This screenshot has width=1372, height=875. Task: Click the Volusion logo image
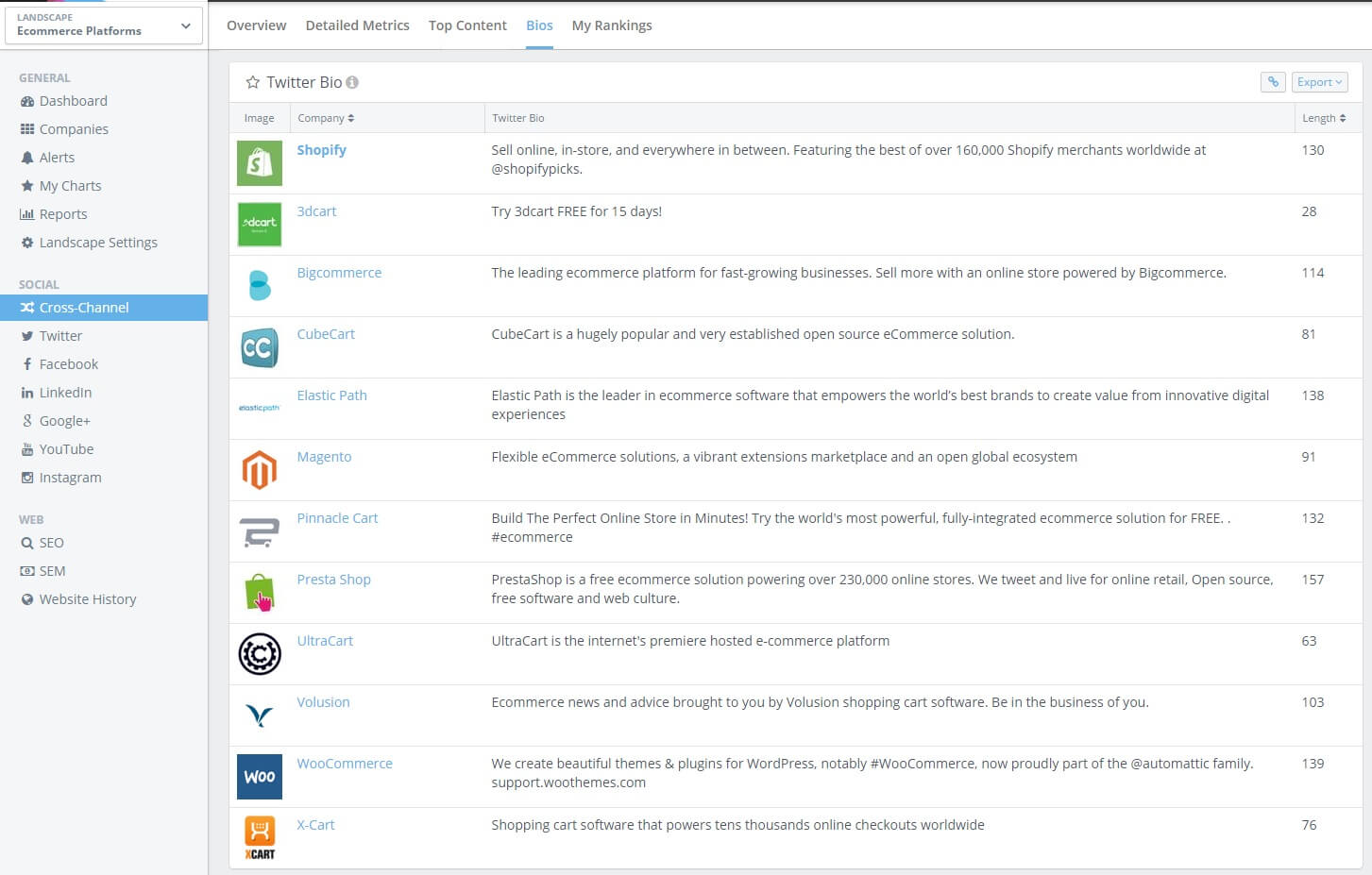(260, 715)
